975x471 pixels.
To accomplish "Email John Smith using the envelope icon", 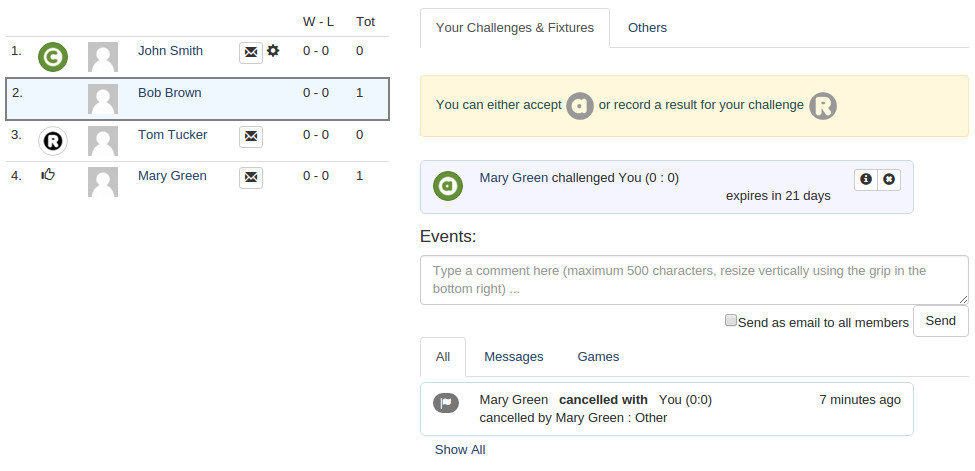I will pyautogui.click(x=251, y=52).
